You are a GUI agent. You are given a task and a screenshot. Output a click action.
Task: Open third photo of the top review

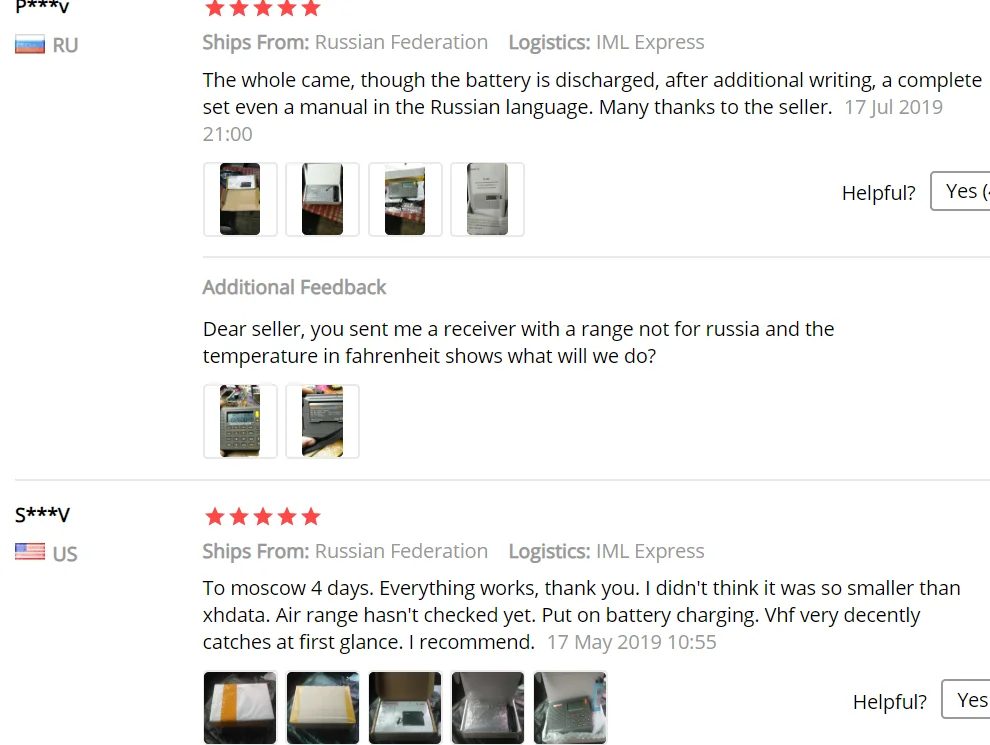pos(405,199)
